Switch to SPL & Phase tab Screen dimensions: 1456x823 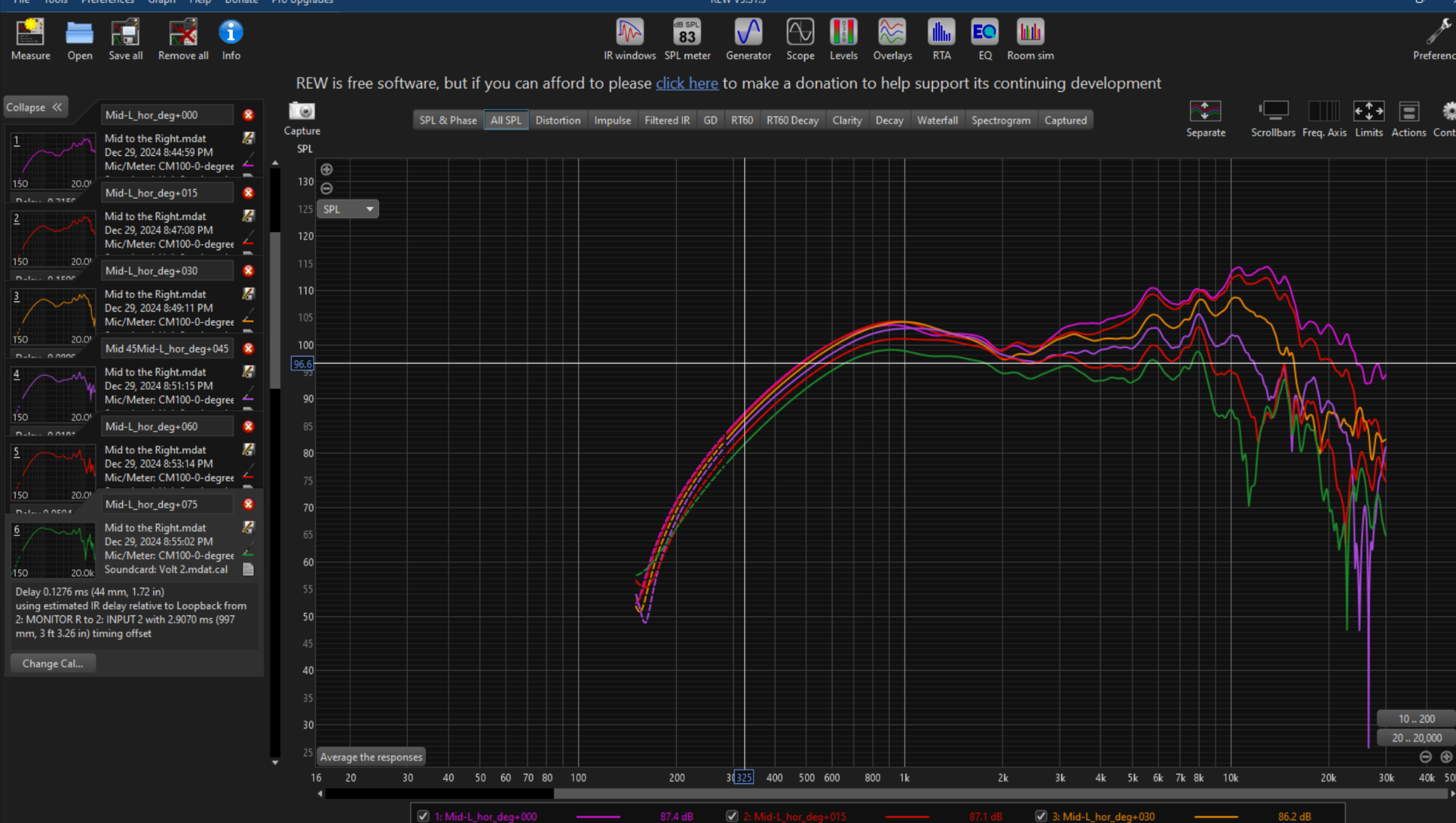(448, 120)
